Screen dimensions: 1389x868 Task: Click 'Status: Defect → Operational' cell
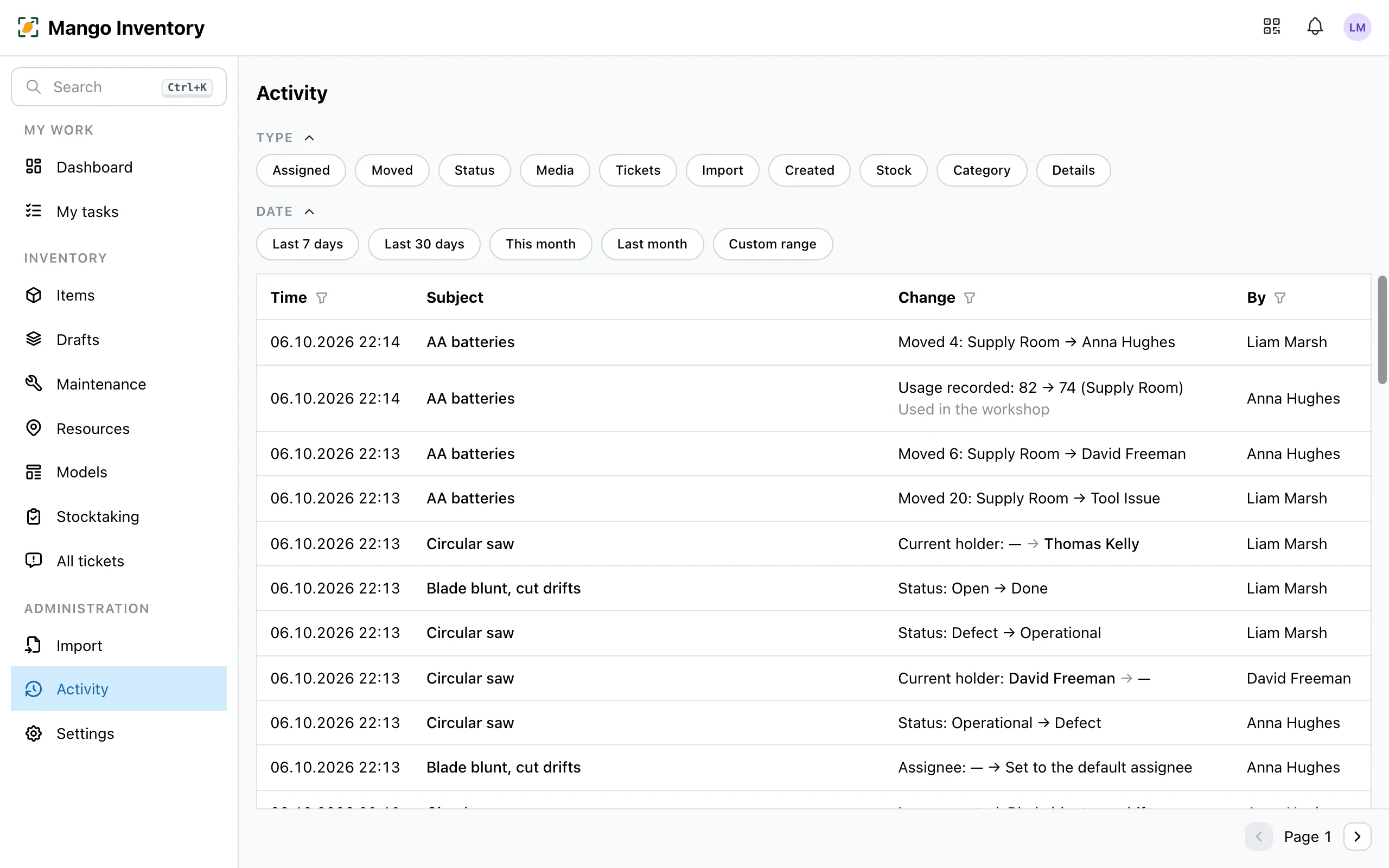pyautogui.click(x=999, y=633)
